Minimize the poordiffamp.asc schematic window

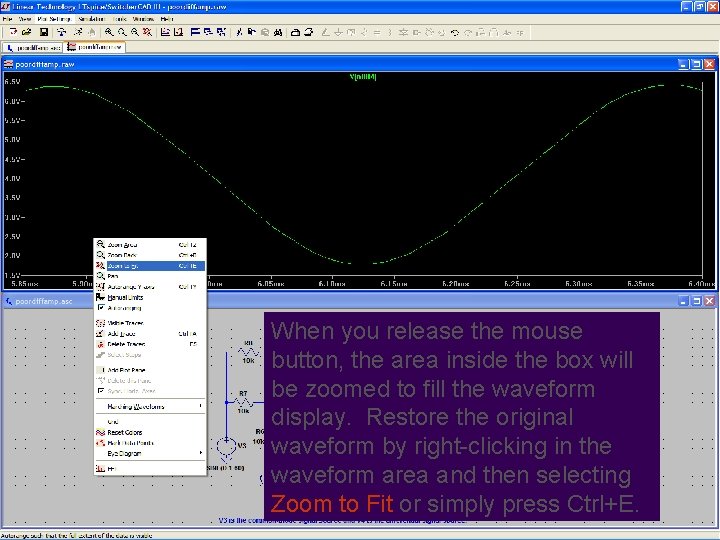pos(683,301)
